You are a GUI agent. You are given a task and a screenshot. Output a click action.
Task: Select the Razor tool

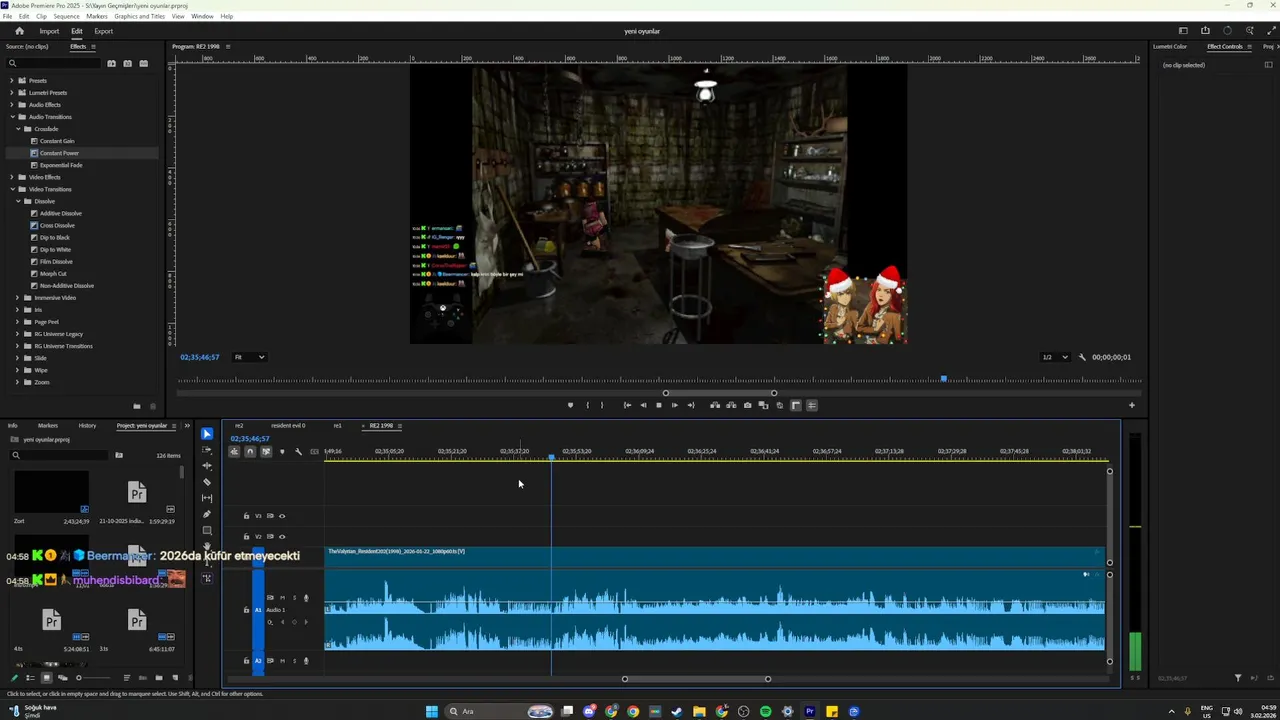pyautogui.click(x=207, y=482)
